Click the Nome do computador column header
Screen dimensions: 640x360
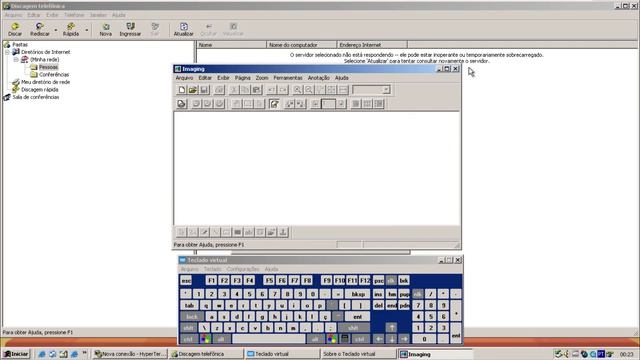pyautogui.click(x=302, y=45)
